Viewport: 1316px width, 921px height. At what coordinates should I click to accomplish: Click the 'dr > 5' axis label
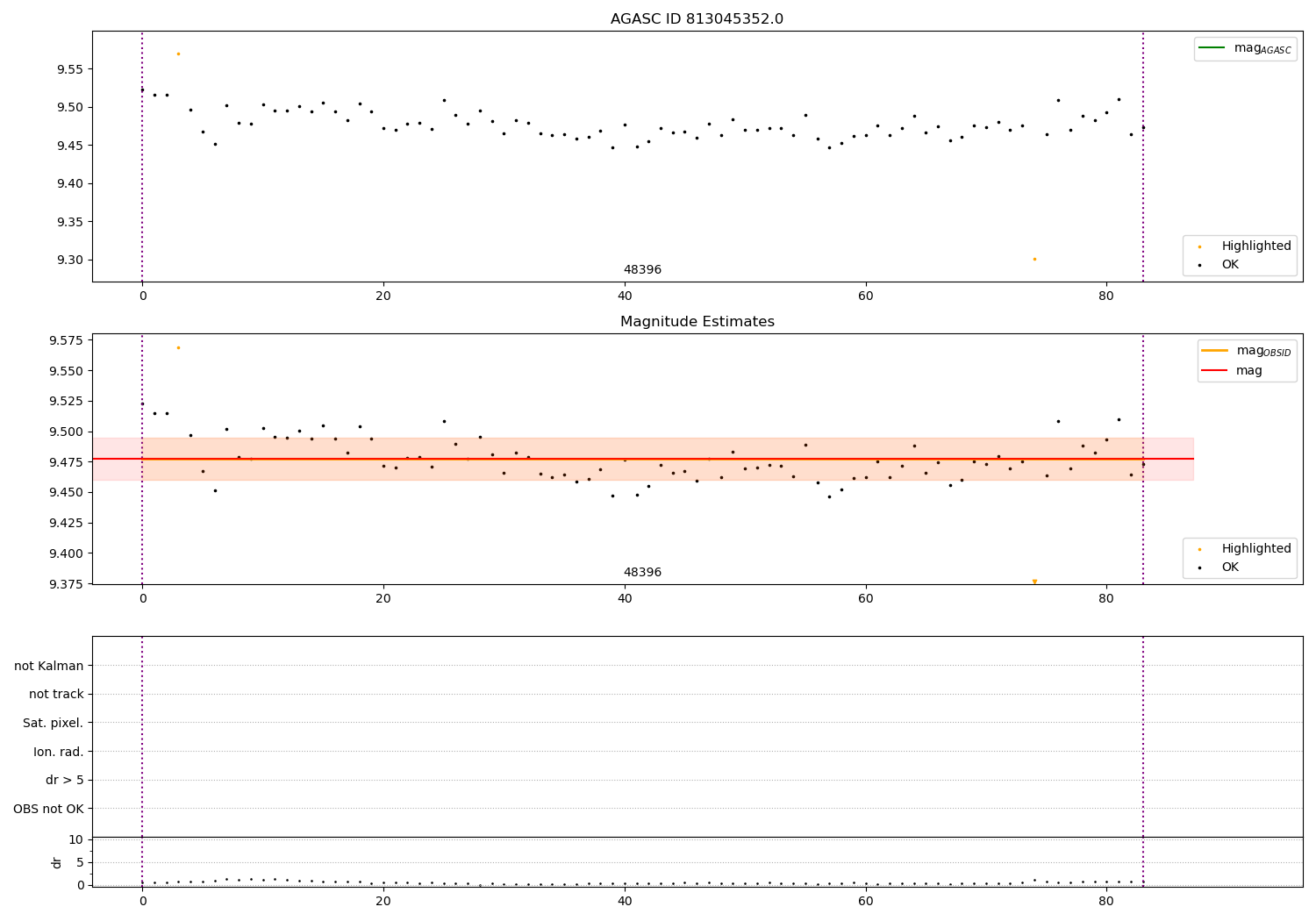coord(65,781)
